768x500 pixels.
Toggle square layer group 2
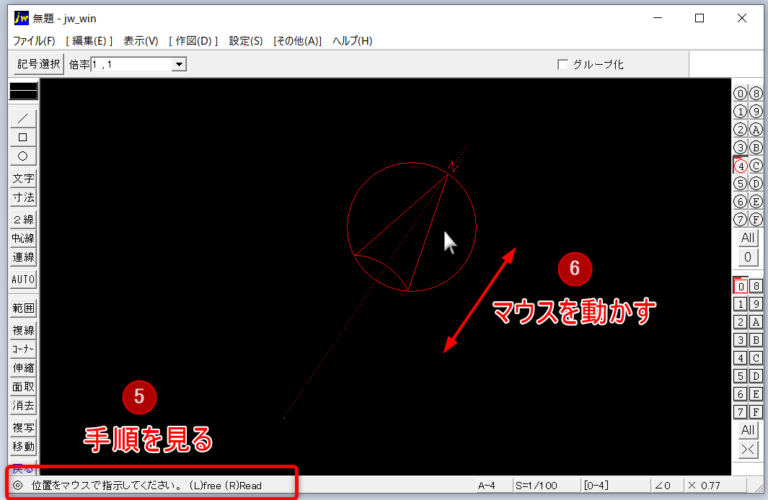coord(741,322)
